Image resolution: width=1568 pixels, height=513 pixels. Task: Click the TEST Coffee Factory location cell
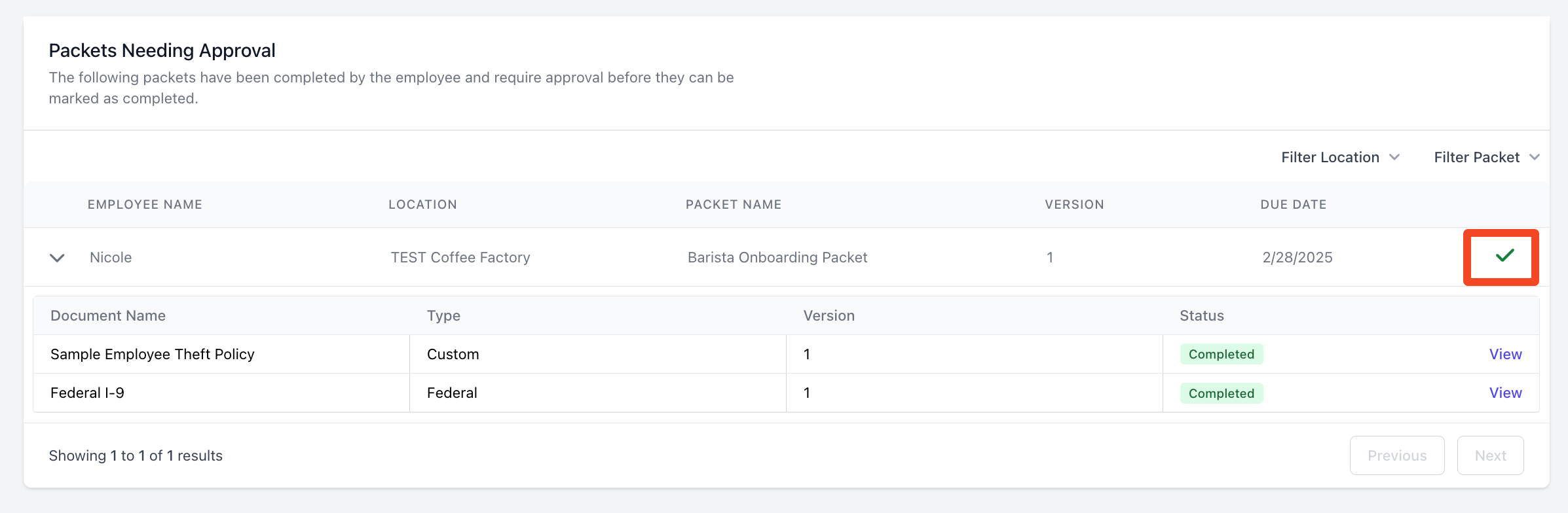tap(460, 257)
